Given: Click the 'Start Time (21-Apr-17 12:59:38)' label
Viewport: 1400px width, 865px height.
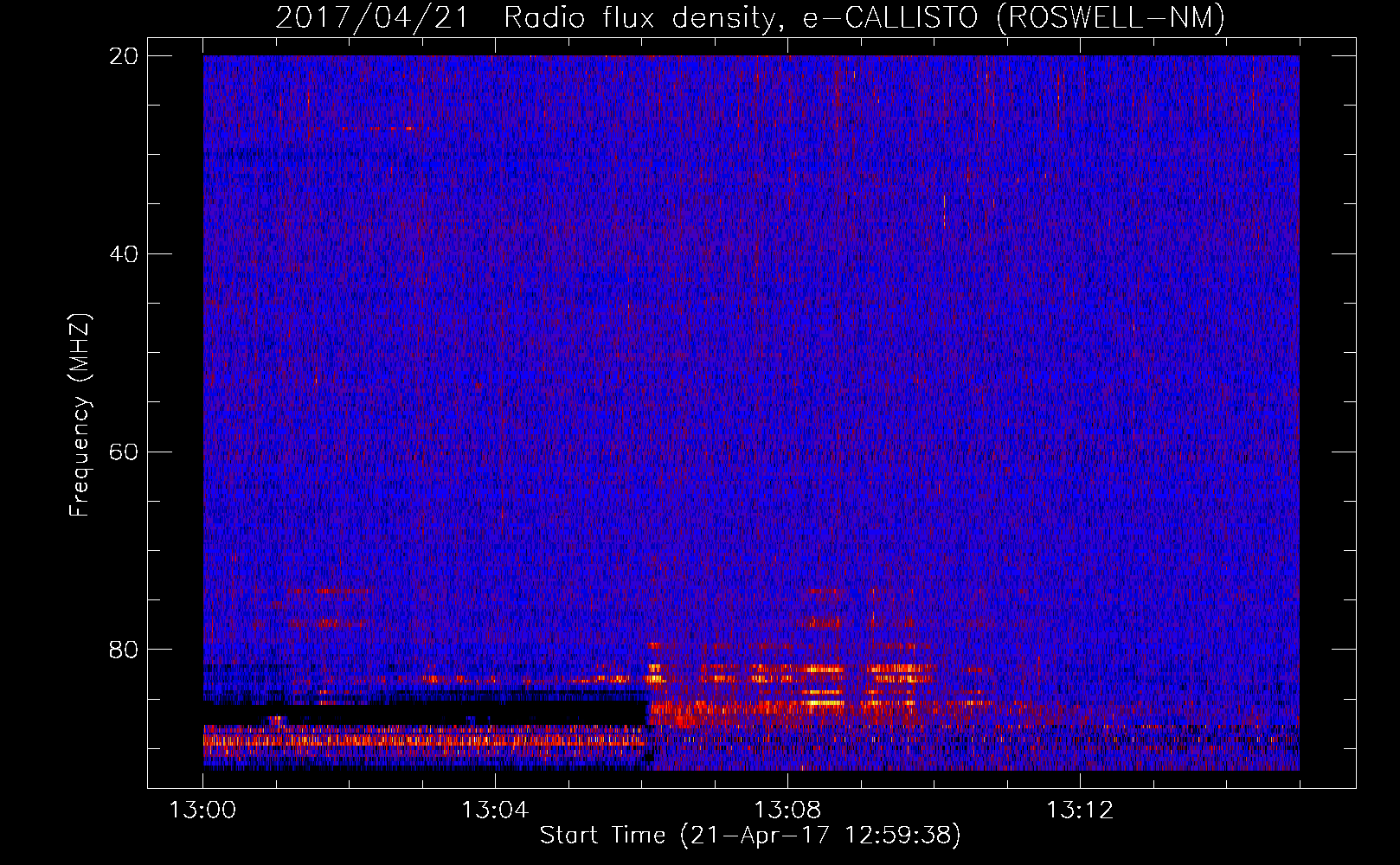Looking at the screenshot, I should pos(750,836).
